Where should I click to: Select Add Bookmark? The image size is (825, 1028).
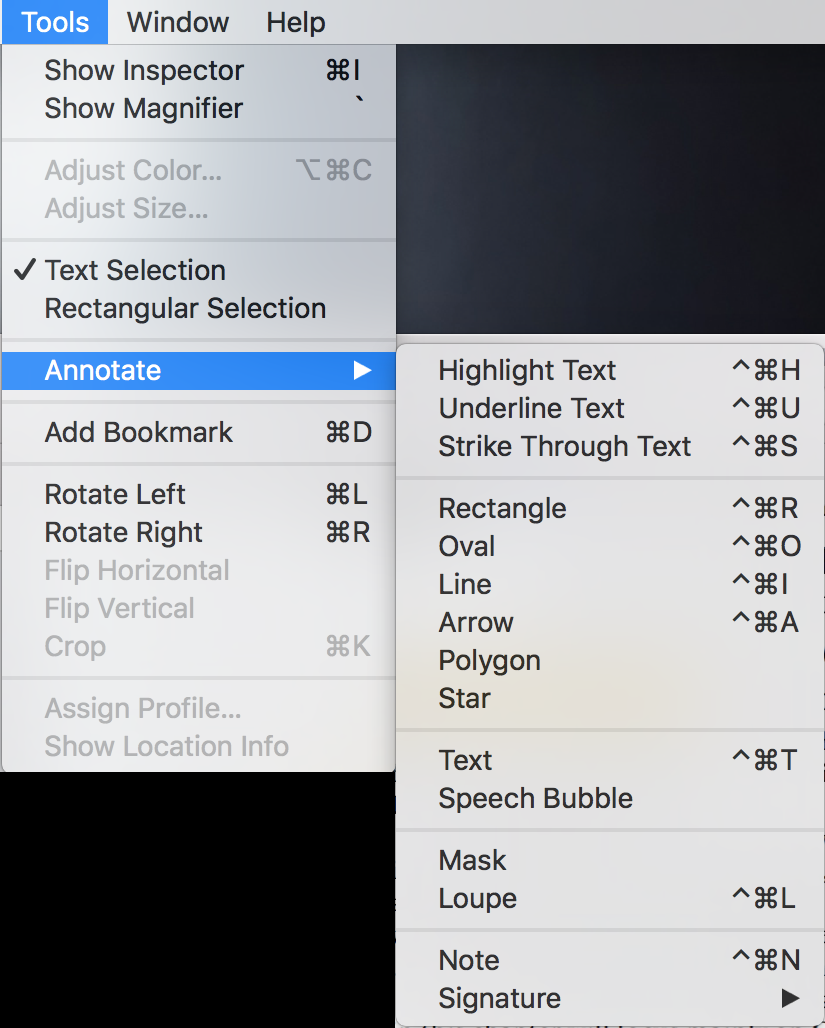click(x=138, y=432)
